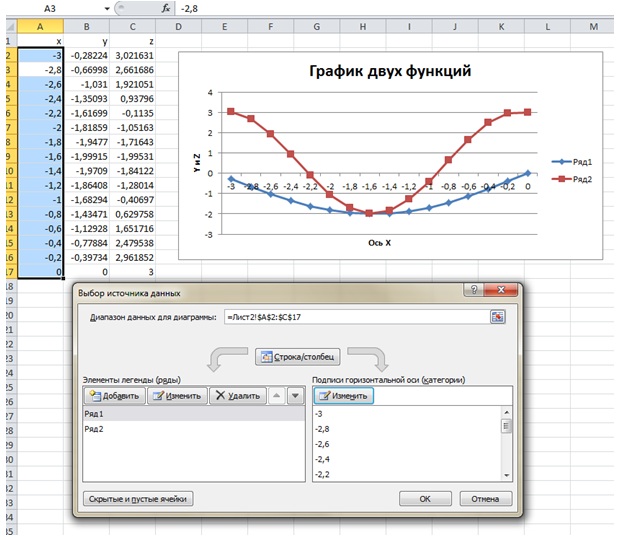
Task: Click the fx insert function icon
Action: (165, 7)
